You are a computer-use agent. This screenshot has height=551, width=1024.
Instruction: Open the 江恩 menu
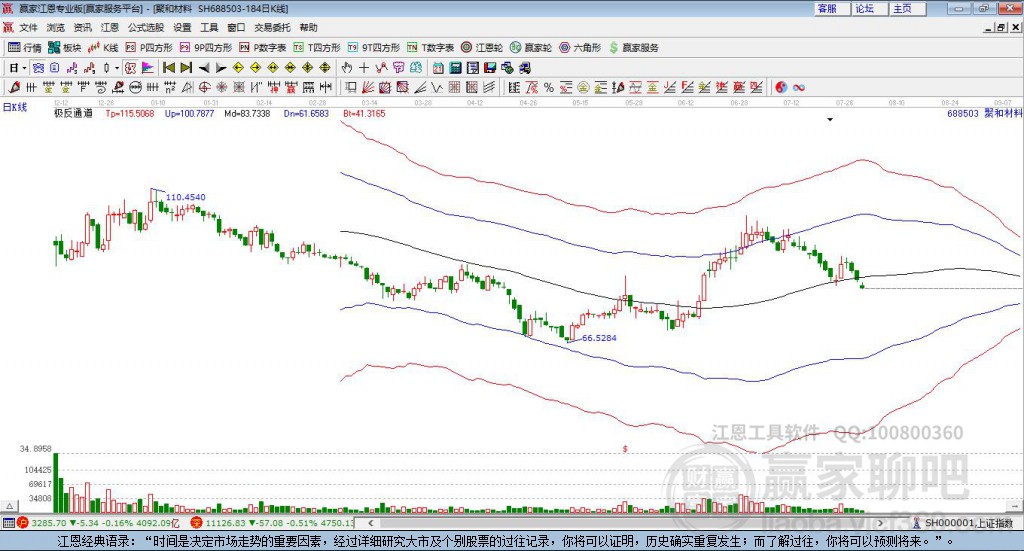pos(110,27)
